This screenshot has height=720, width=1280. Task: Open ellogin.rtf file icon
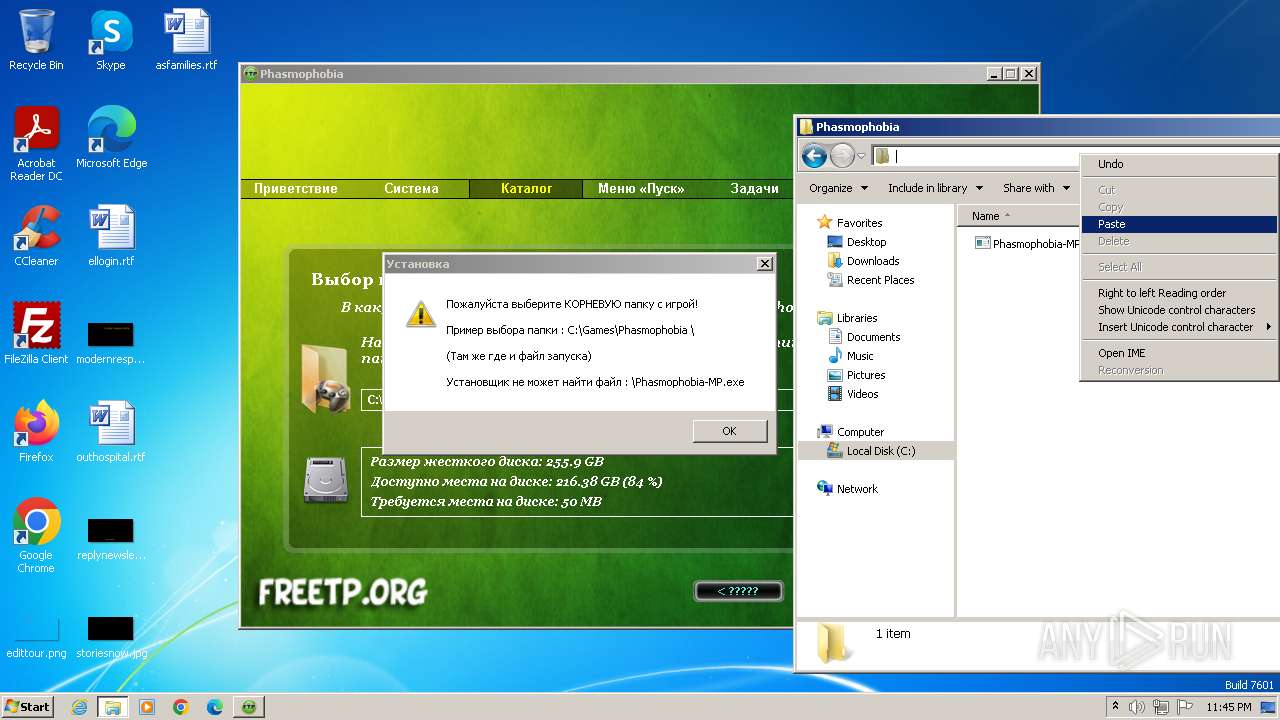tap(111, 236)
